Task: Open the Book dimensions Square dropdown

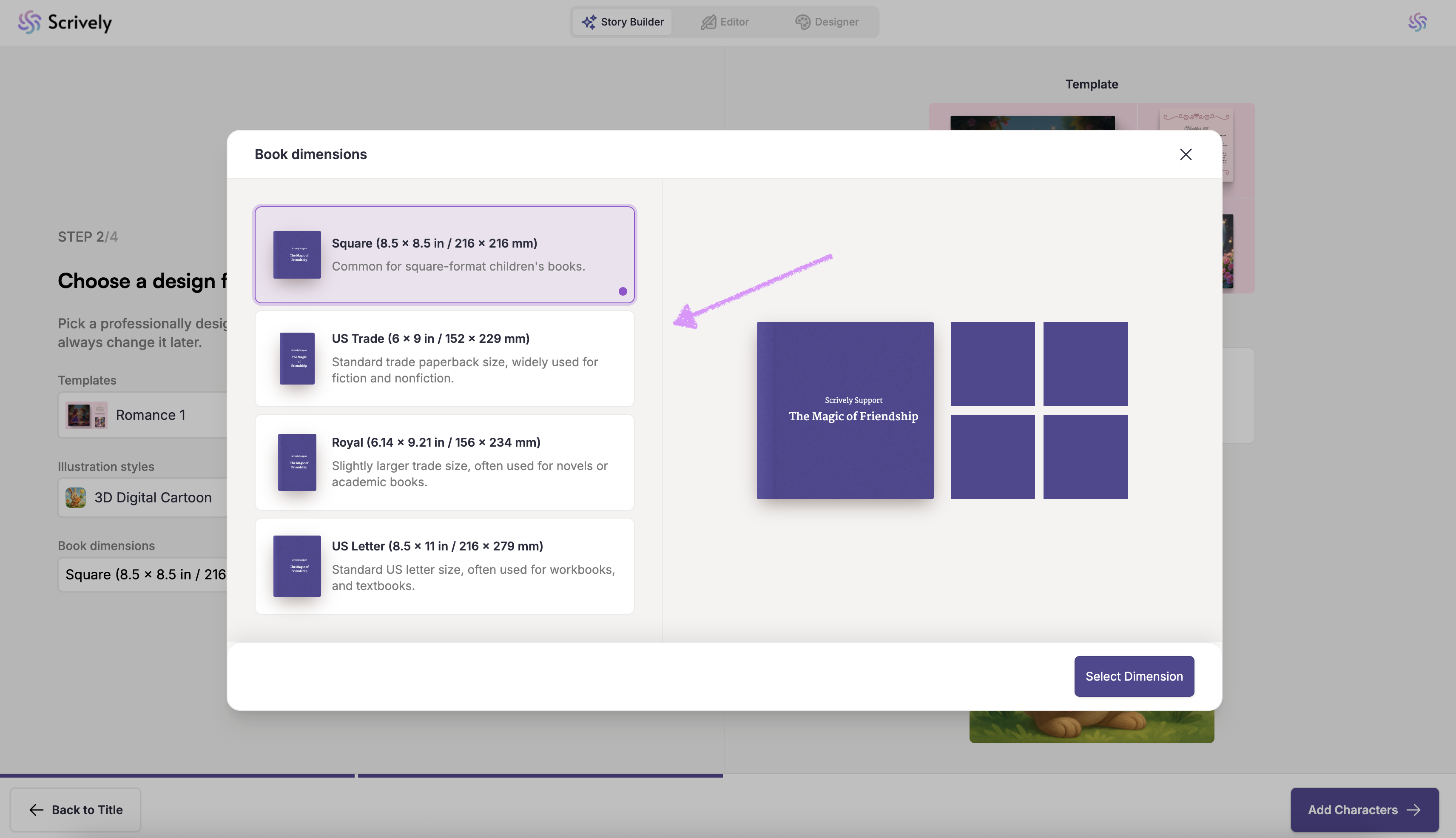Action: click(144, 574)
